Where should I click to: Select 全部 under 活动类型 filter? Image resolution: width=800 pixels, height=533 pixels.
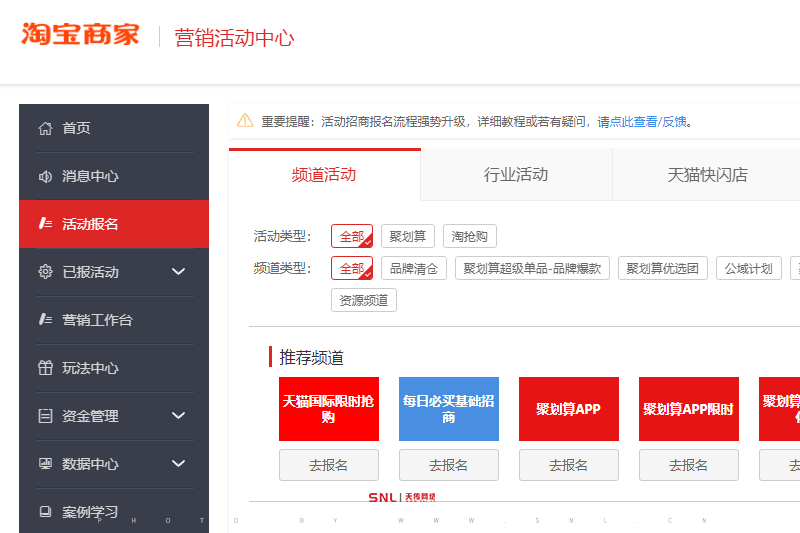(351, 237)
